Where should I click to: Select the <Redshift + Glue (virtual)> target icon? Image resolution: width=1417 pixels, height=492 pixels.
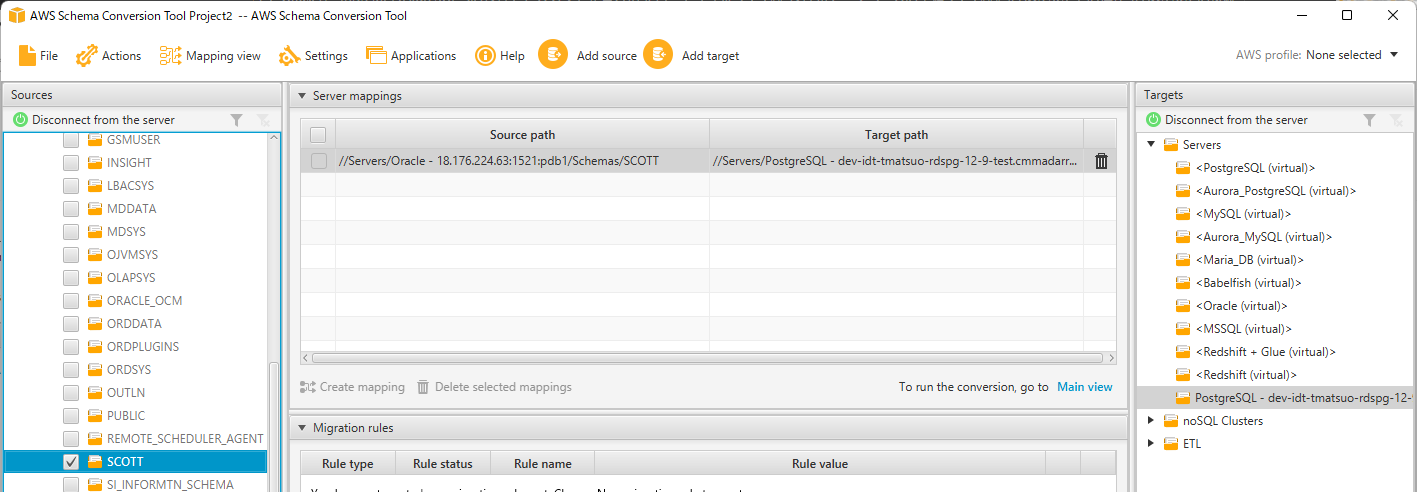tap(1184, 352)
